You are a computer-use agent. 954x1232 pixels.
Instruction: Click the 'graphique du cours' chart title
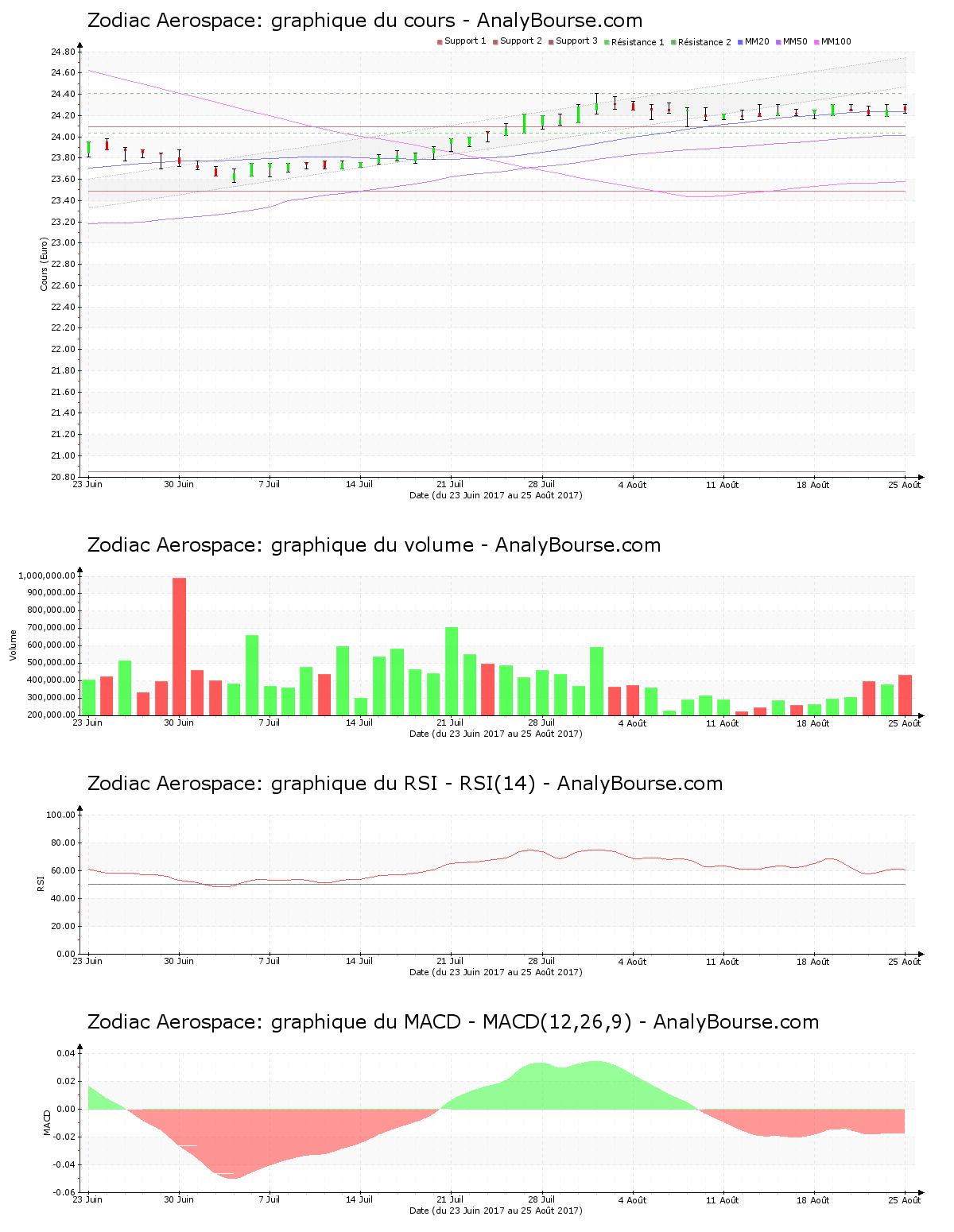point(365,21)
